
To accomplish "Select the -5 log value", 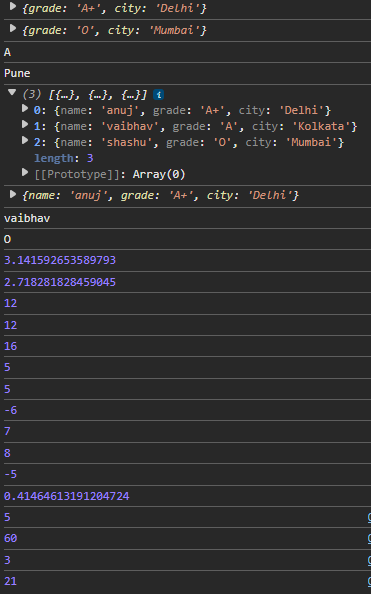I will (x=11, y=474).
